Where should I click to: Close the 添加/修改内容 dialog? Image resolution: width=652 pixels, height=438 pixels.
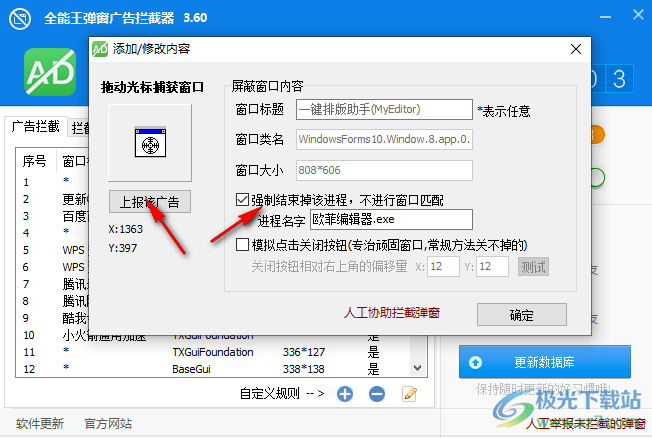[576, 49]
